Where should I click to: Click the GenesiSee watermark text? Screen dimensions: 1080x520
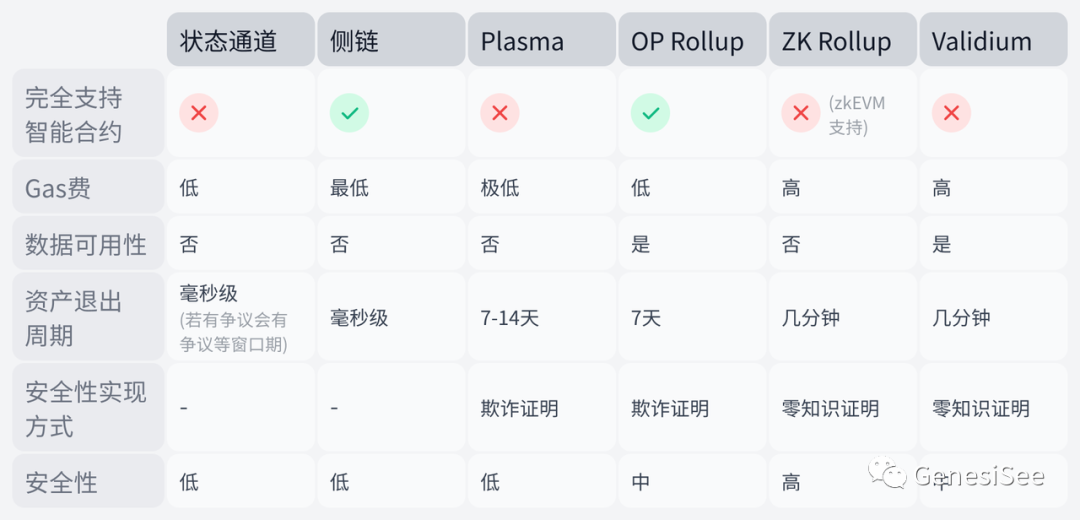point(980,476)
